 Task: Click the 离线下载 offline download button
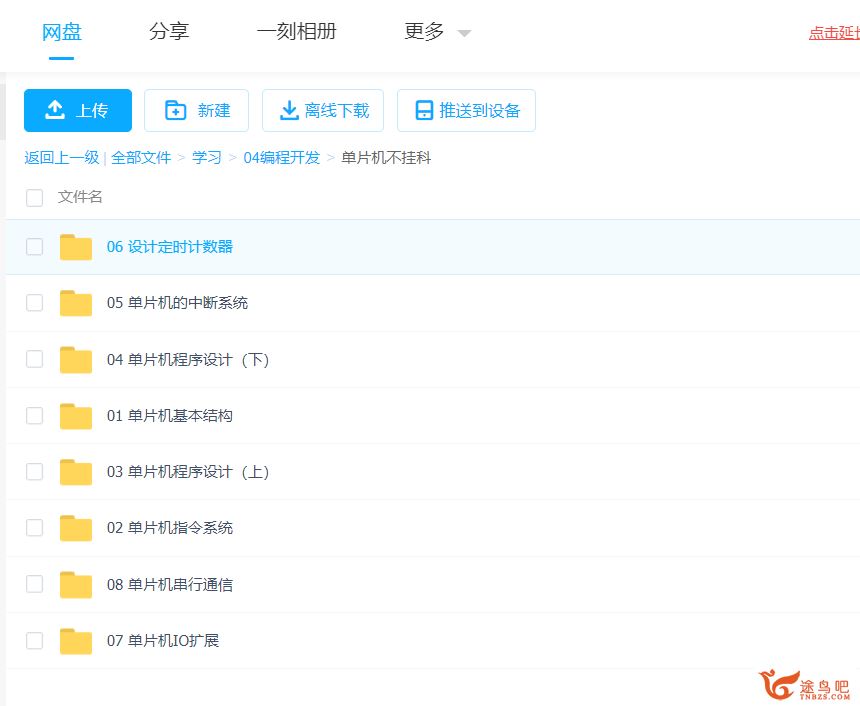[323, 110]
